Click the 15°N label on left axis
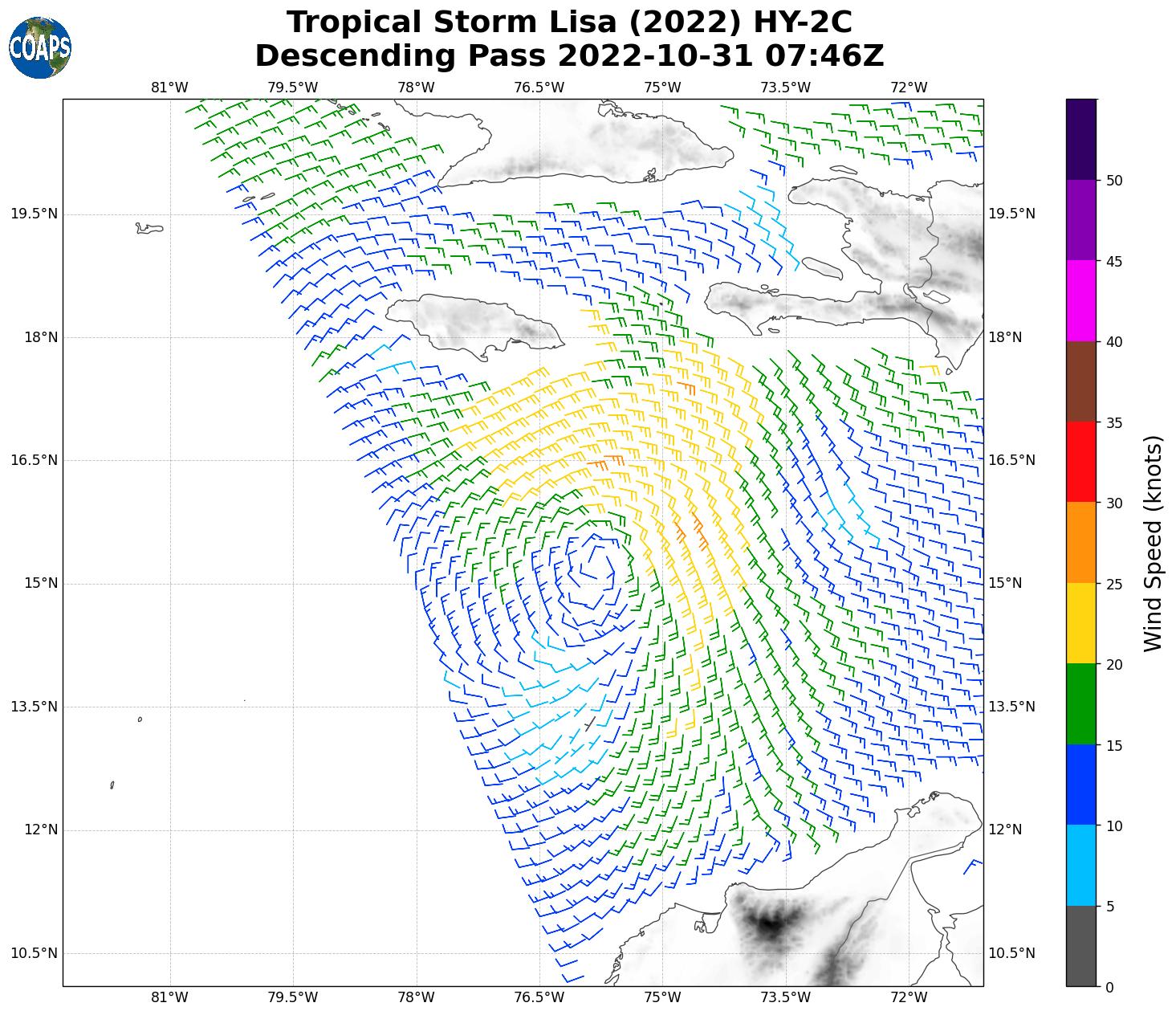Screen dimensions: 1176x1015 (x=40, y=583)
